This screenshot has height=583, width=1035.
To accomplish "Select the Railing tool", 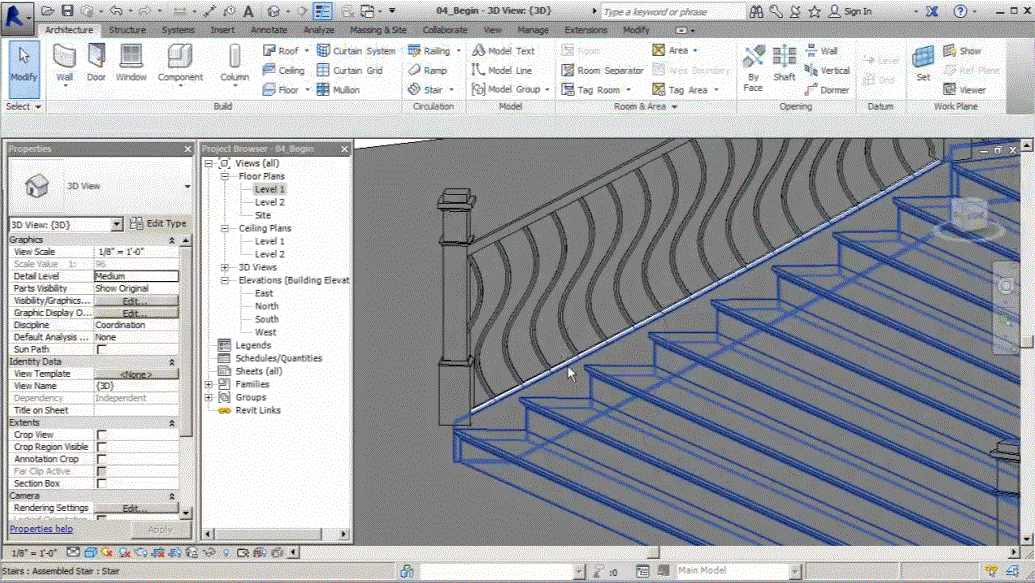I will 429,51.
